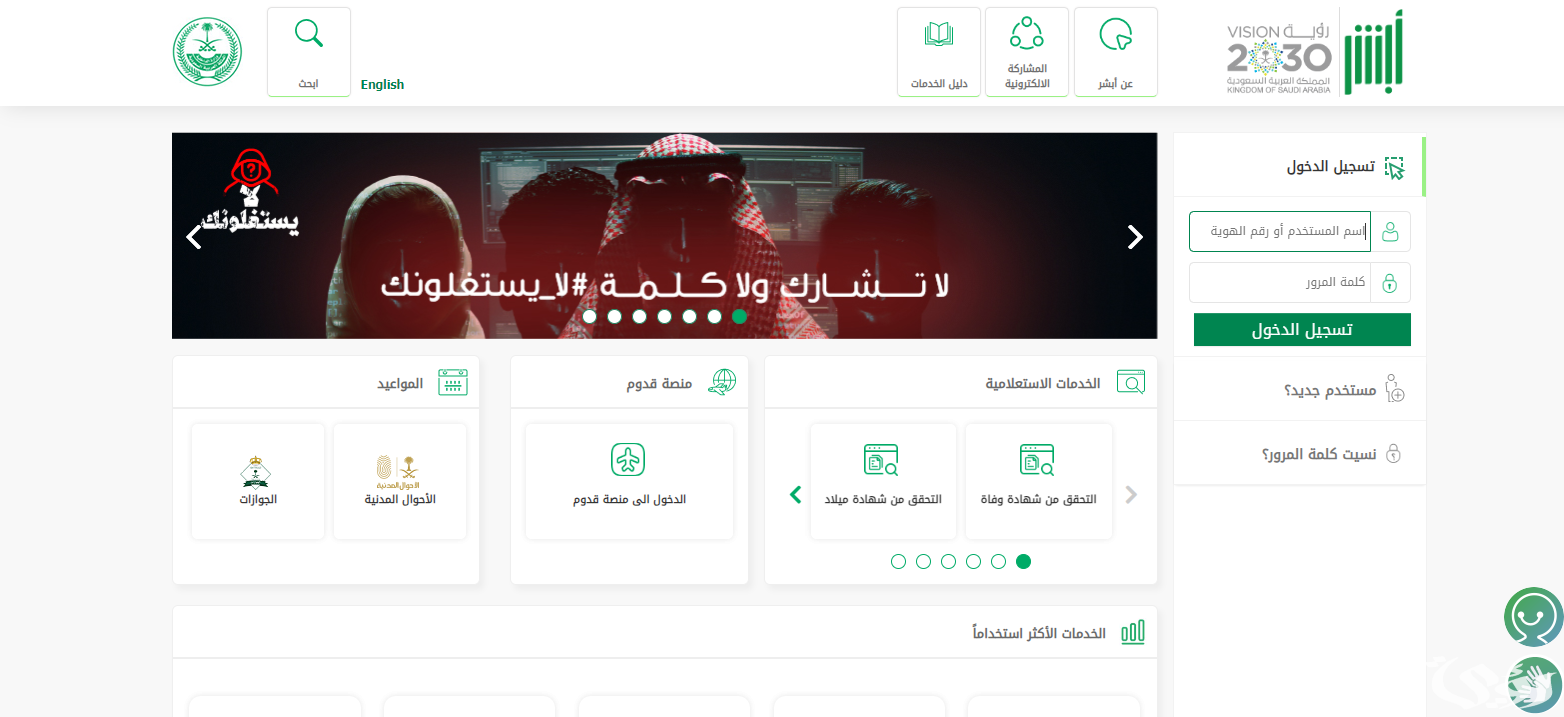Click the grey right chevron in inquiry services

pos(1132,494)
